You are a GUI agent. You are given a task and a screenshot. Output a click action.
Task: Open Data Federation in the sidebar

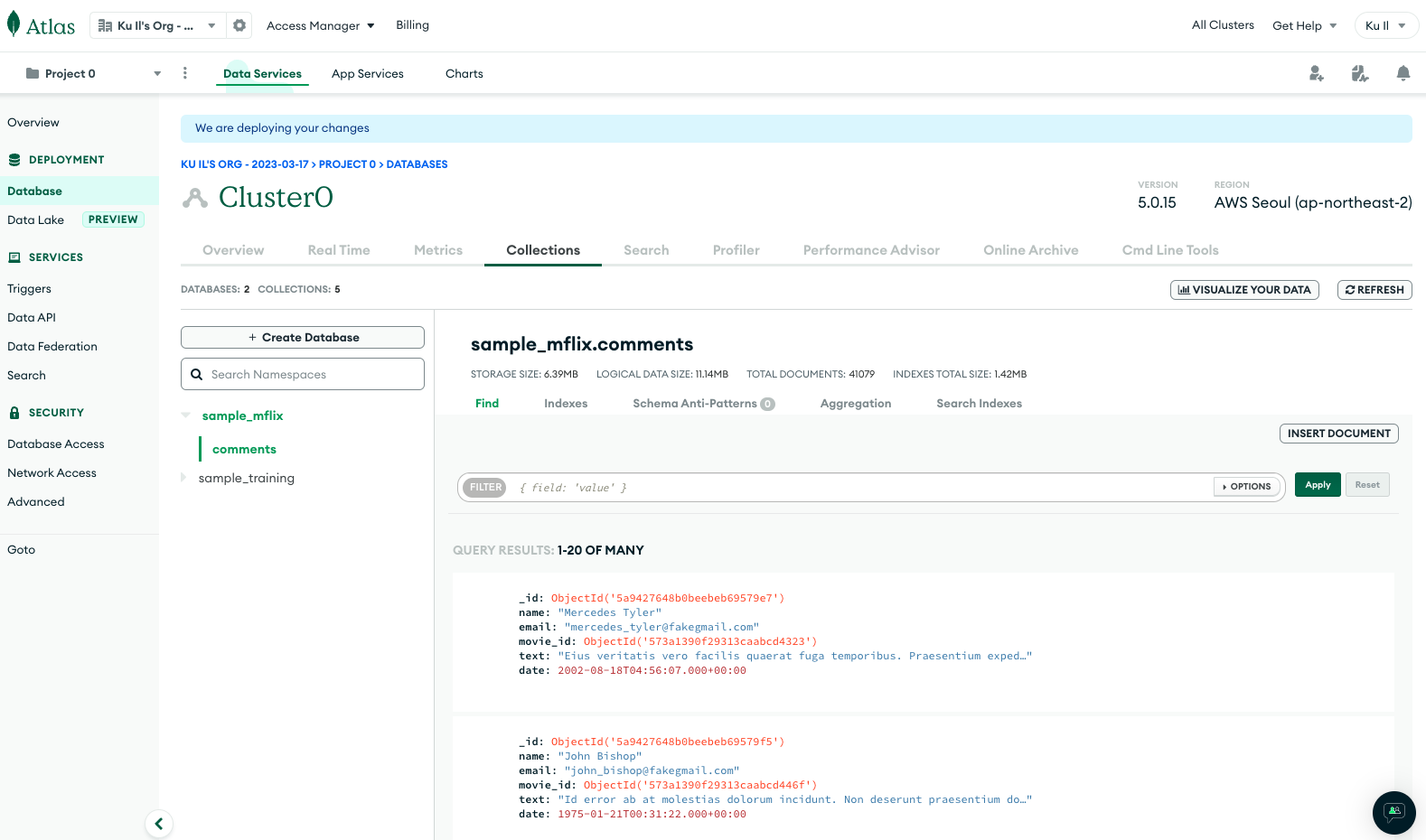click(x=52, y=347)
